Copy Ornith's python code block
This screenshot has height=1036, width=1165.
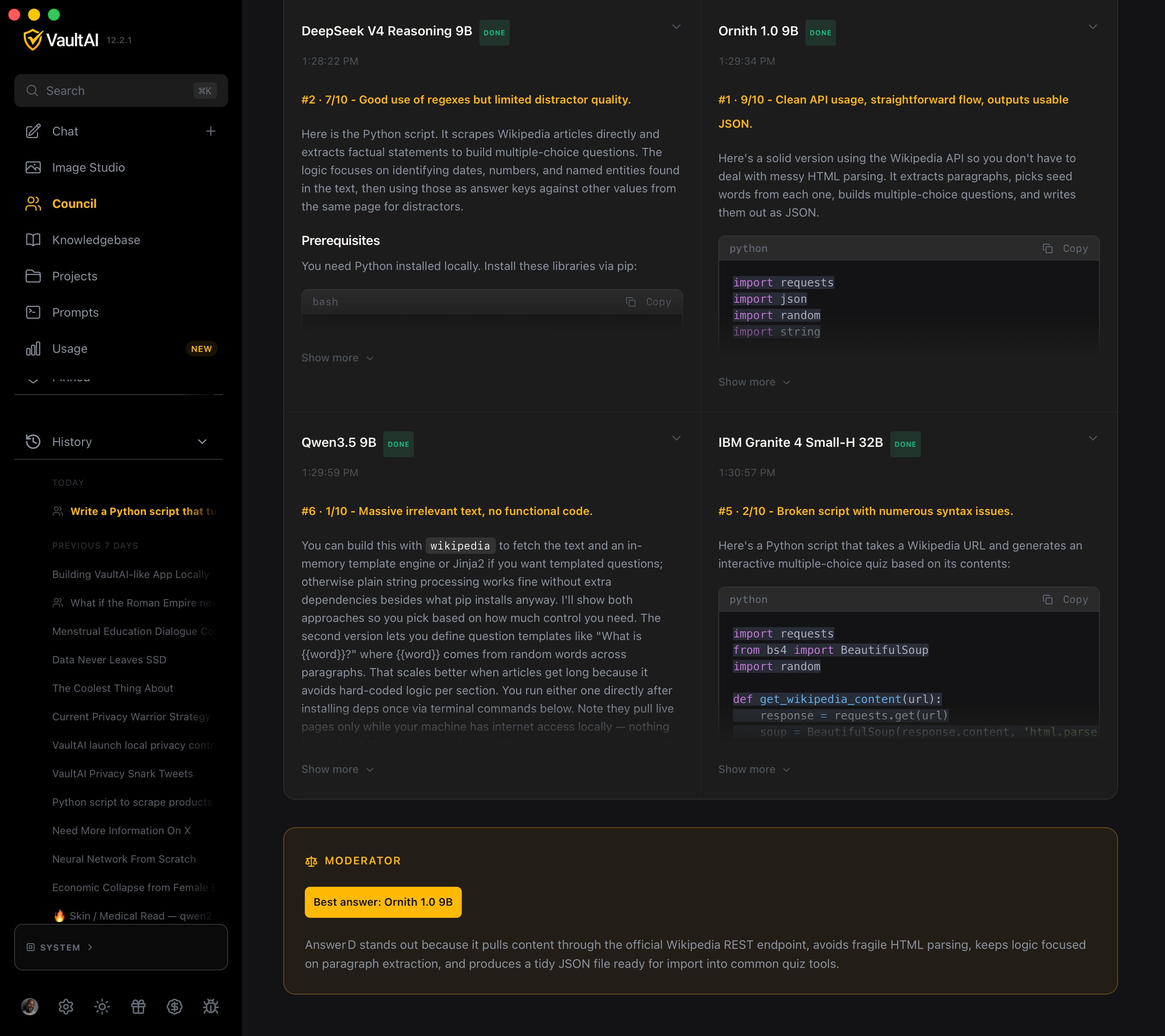tap(1065, 248)
